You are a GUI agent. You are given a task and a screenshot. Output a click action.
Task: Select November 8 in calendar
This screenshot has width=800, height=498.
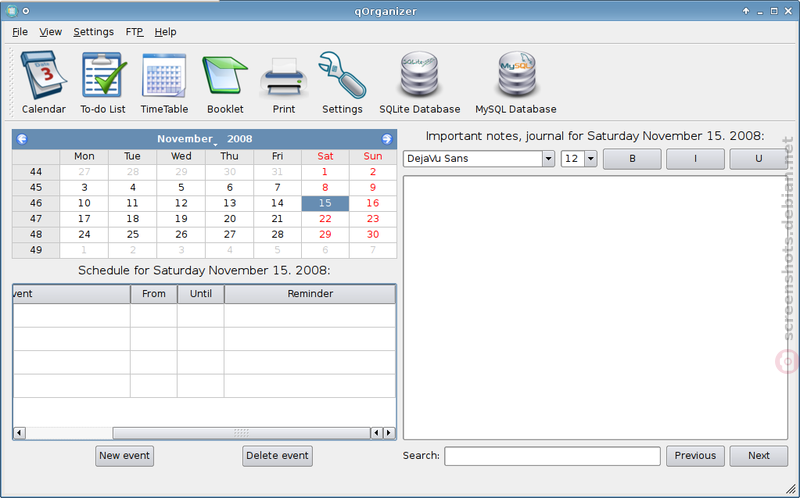(325, 187)
